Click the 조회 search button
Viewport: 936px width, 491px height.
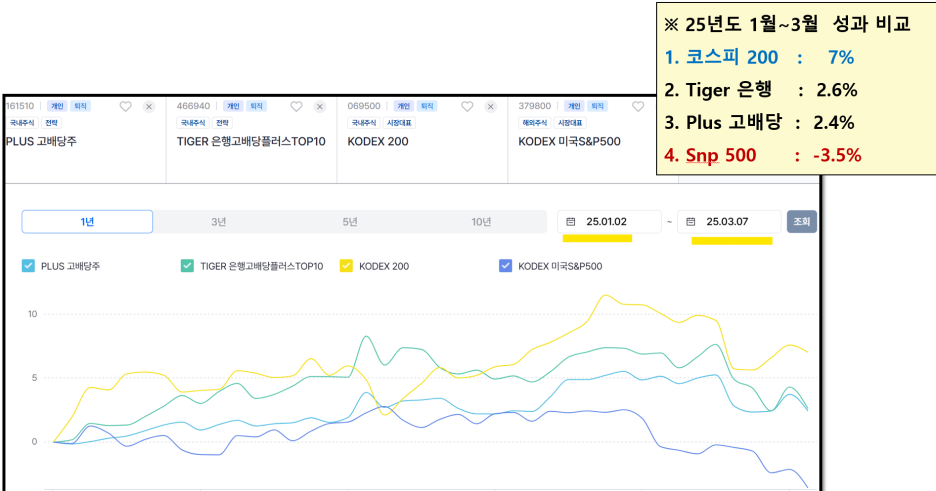coord(802,222)
